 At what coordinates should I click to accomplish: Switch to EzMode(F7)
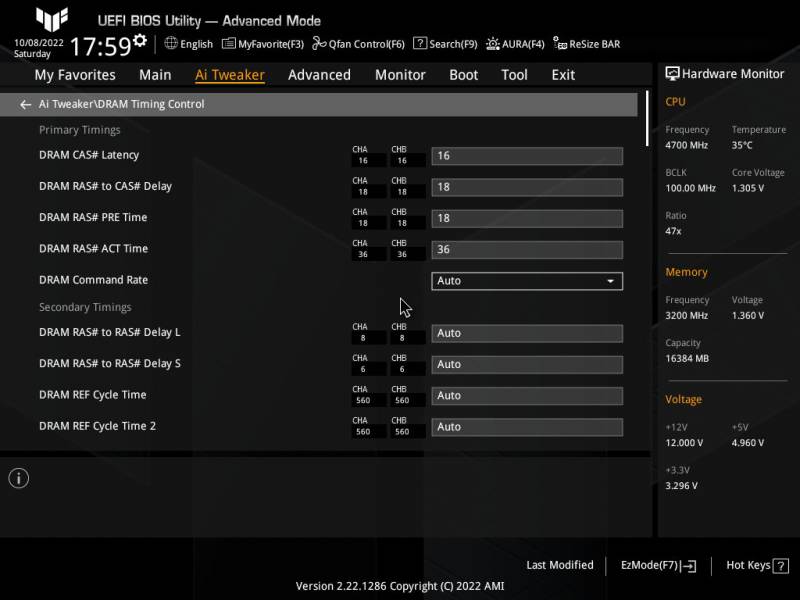coord(658,565)
